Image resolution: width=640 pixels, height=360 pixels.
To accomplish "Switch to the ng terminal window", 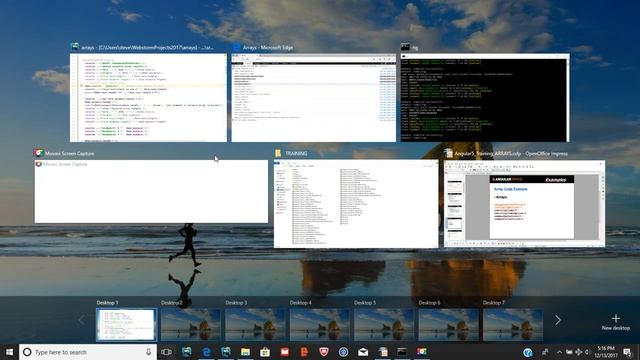I will pyautogui.click(x=485, y=98).
